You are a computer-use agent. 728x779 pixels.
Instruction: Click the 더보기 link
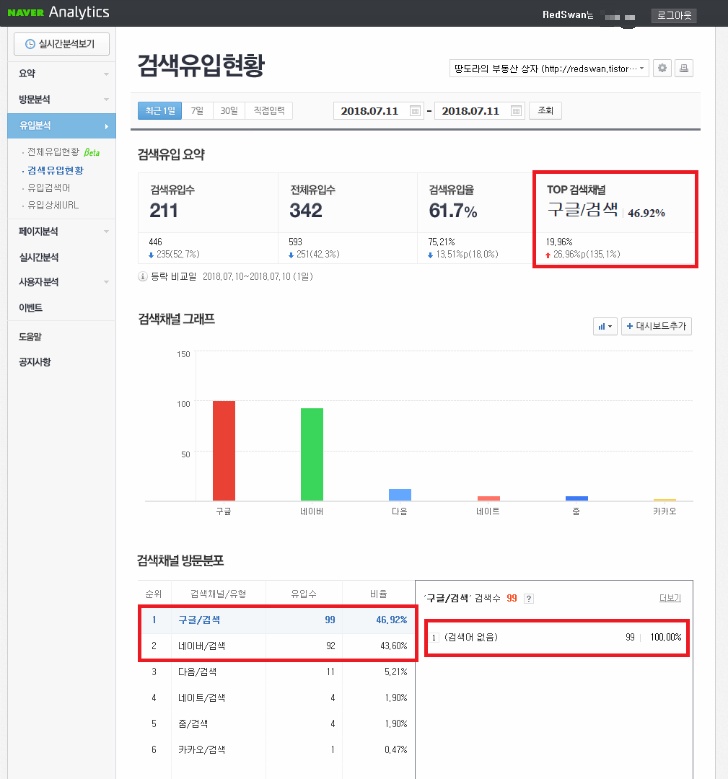pos(670,598)
